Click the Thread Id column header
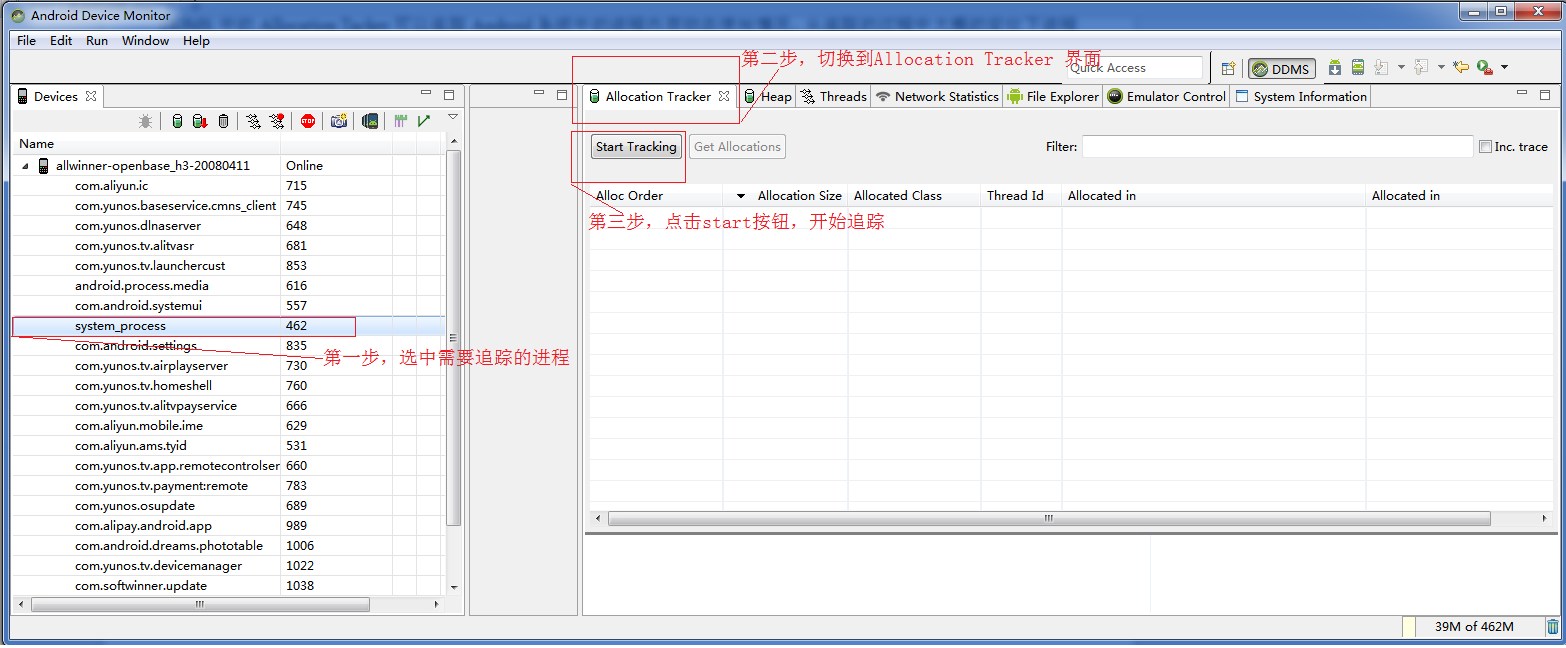Image resolution: width=1566 pixels, height=648 pixels. (x=1021, y=196)
